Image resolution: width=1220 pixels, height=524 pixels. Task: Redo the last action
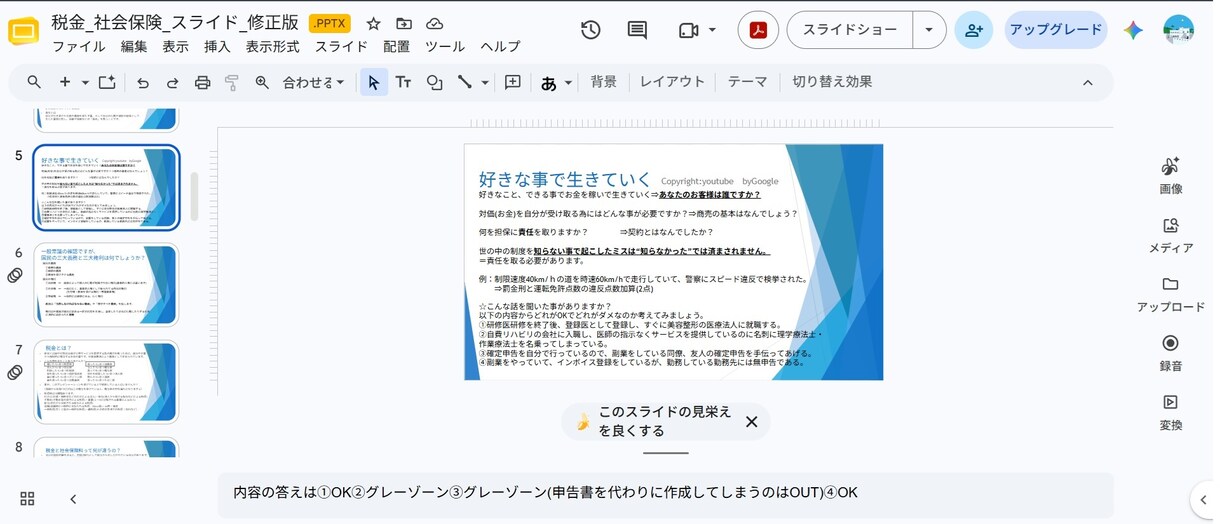tap(172, 82)
